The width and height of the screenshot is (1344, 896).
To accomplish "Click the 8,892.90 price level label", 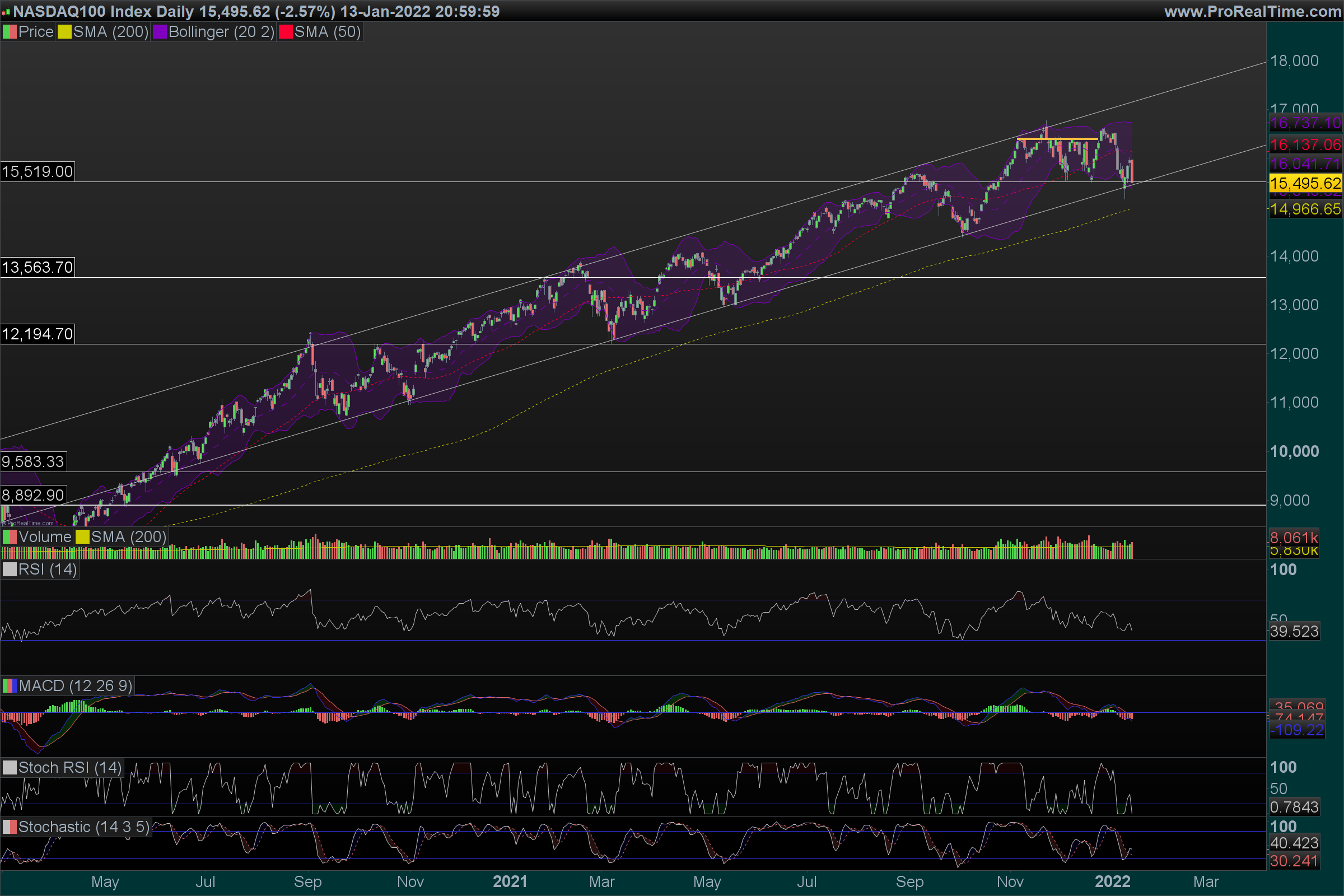I will [33, 495].
